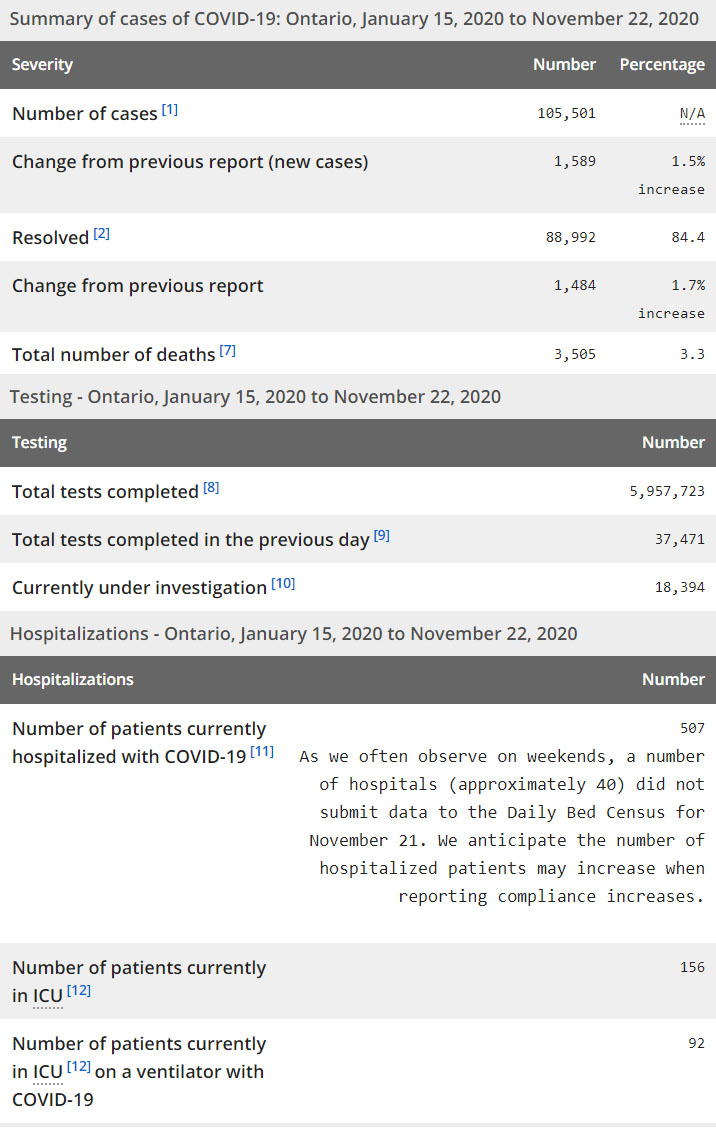The width and height of the screenshot is (716, 1128).
Task: Click the Testing table column header
Action: tap(39, 442)
